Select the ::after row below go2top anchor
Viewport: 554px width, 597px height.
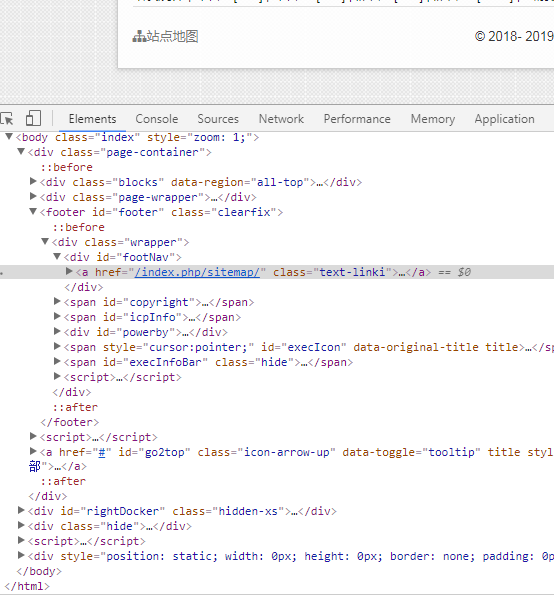pos(63,481)
